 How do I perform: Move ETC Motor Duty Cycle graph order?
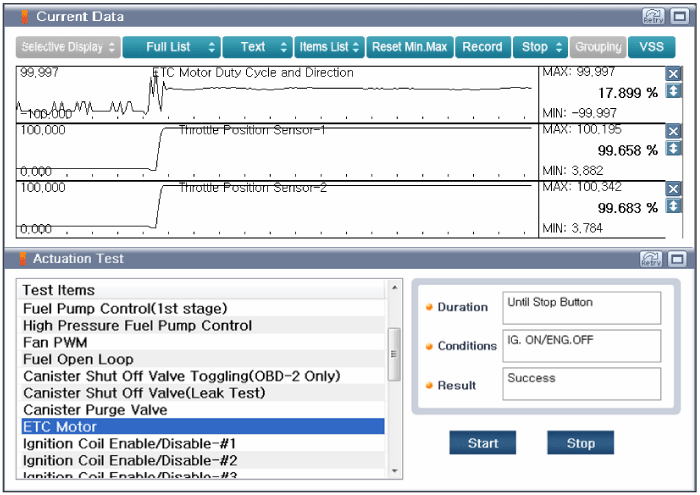click(x=673, y=91)
